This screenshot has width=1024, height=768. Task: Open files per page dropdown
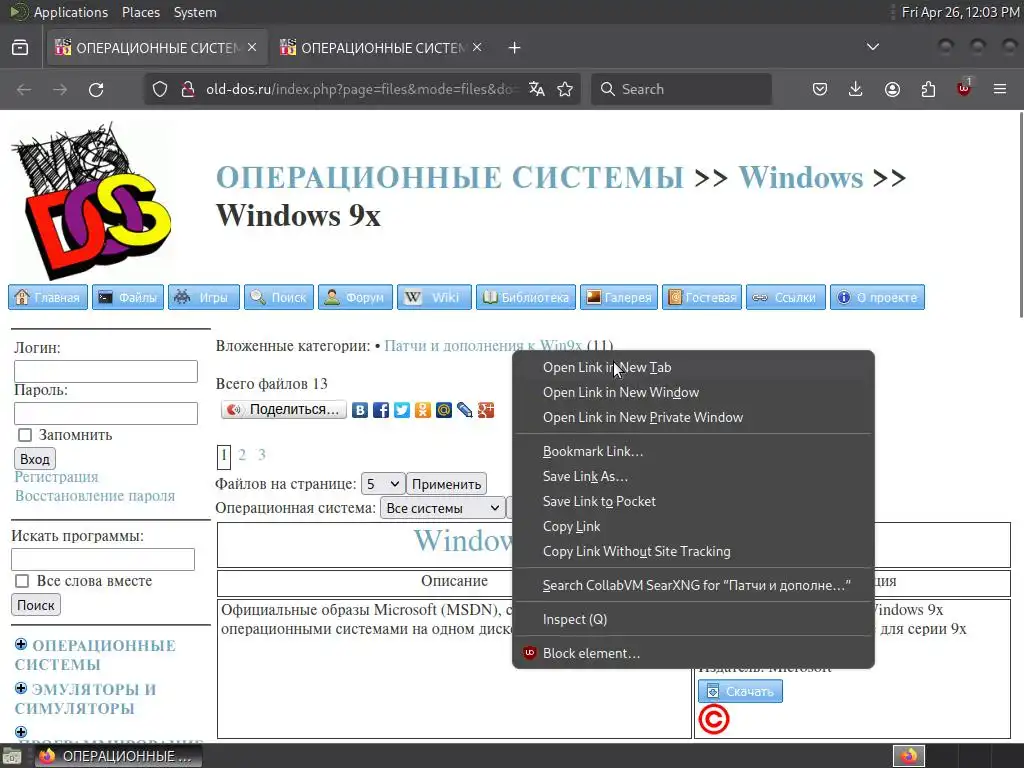point(383,484)
